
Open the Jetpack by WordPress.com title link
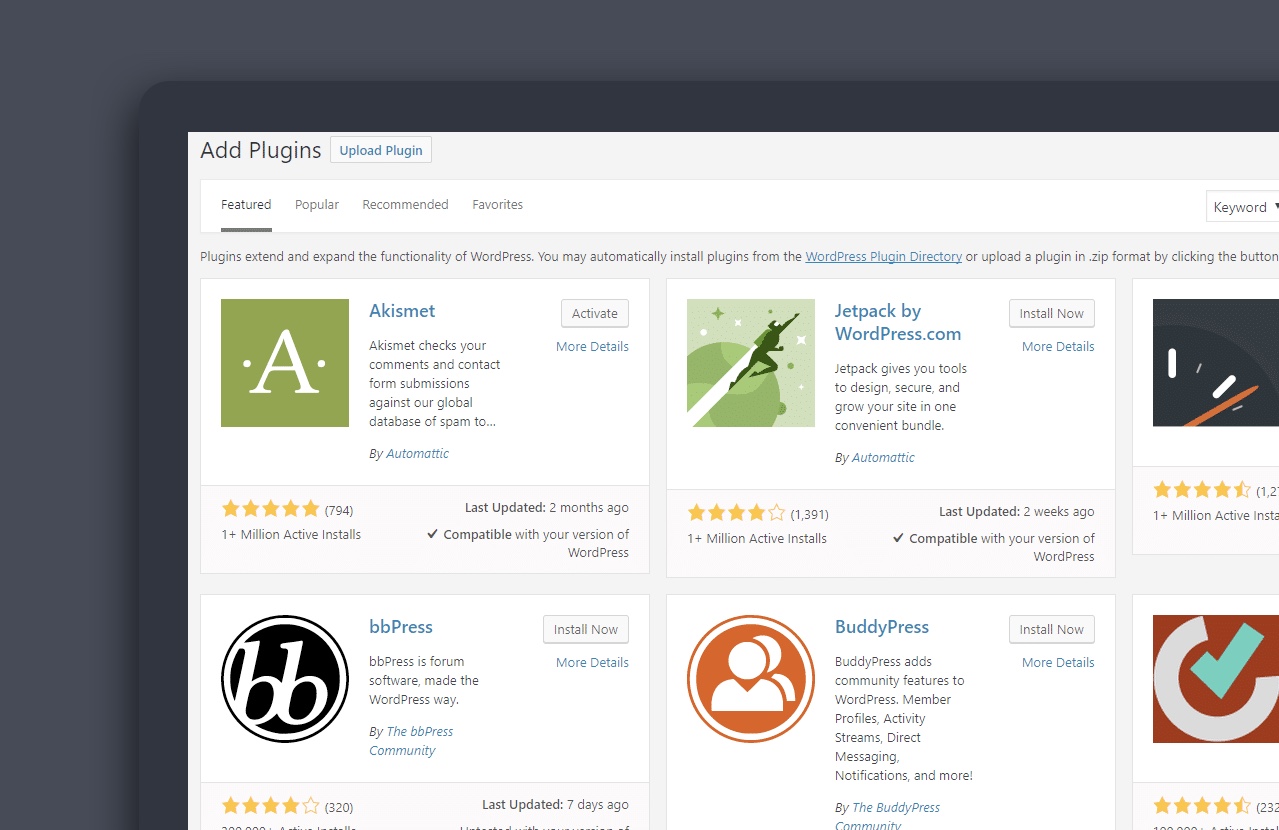(898, 322)
